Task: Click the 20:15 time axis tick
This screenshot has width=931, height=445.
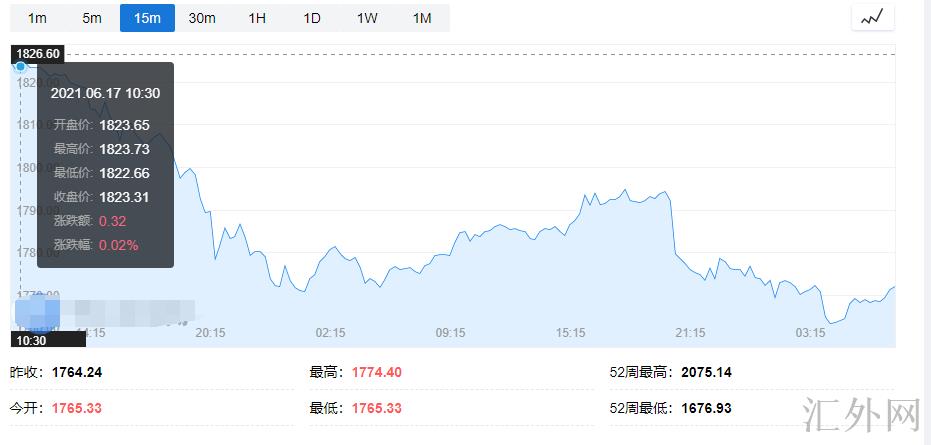Action: [210, 333]
